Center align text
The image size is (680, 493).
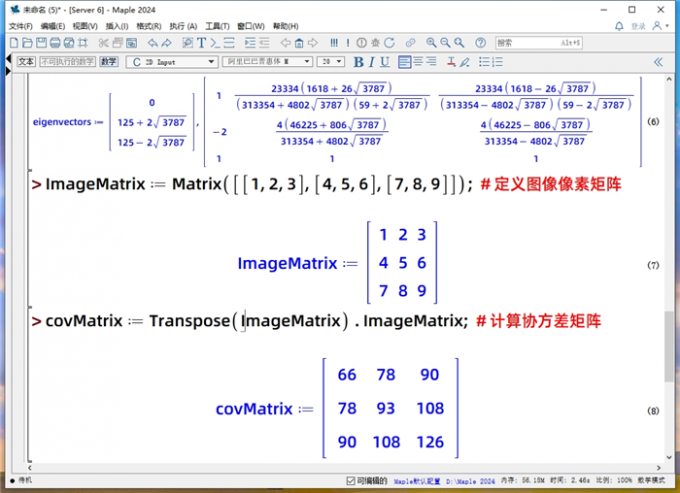[x=418, y=62]
